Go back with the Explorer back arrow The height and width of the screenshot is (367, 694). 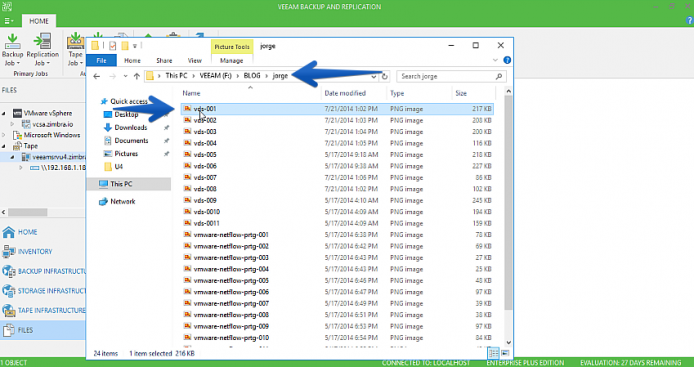pyautogui.click(x=96, y=76)
